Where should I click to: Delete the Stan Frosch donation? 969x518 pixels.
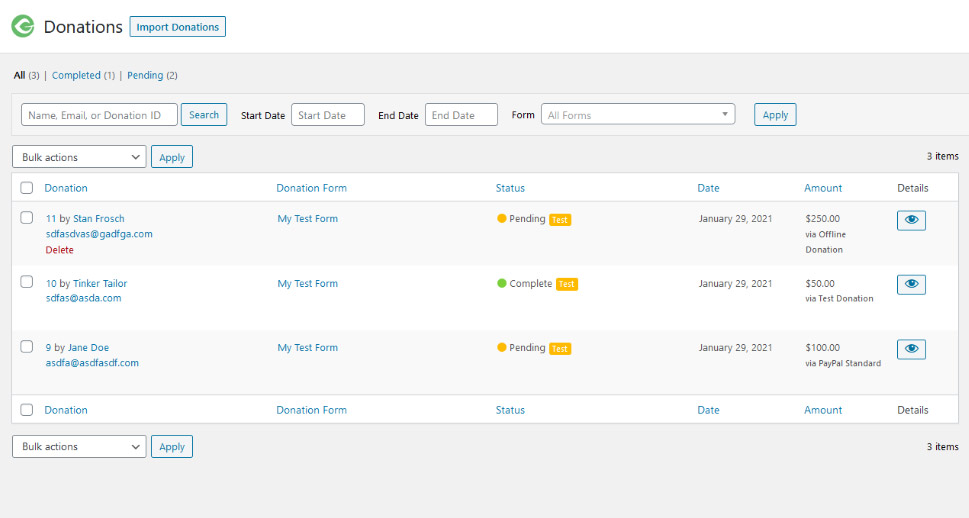[59, 250]
